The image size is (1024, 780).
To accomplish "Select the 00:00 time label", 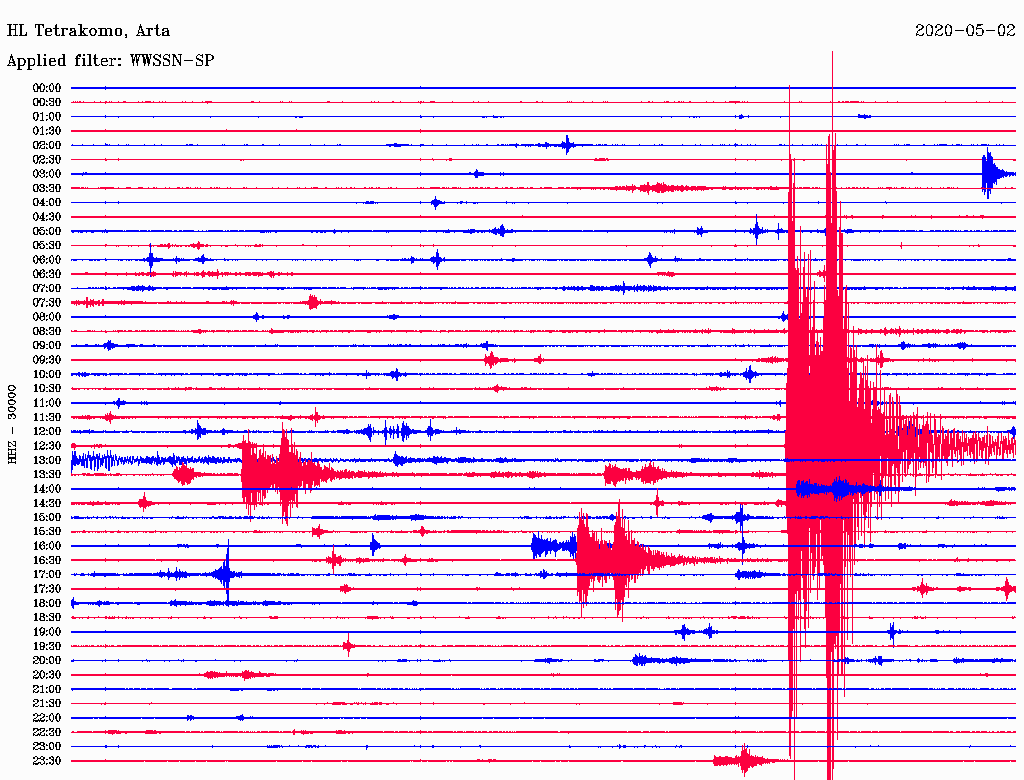I will (x=46, y=88).
